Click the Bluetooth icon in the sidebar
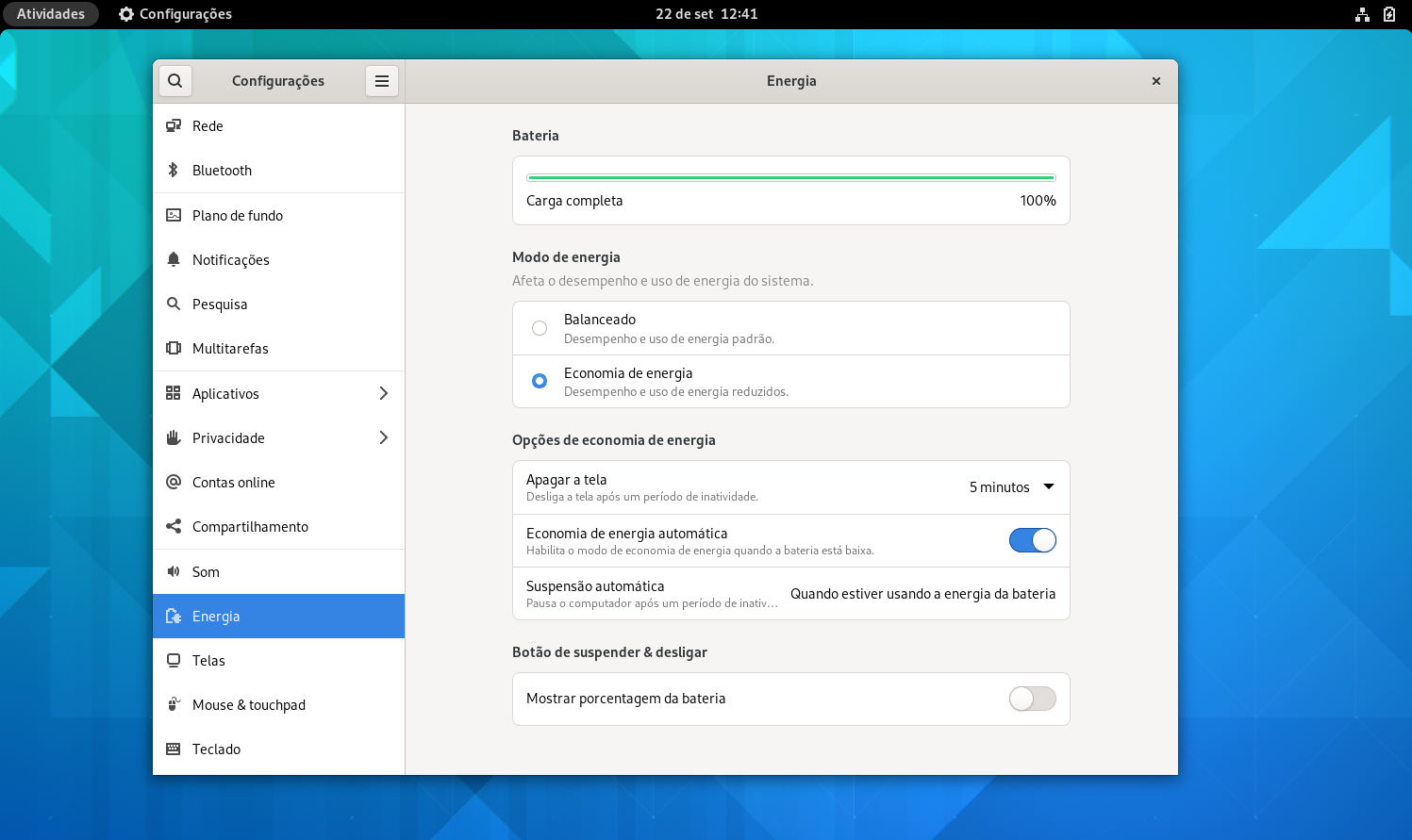Viewport: 1412px width, 840px height. [x=174, y=170]
